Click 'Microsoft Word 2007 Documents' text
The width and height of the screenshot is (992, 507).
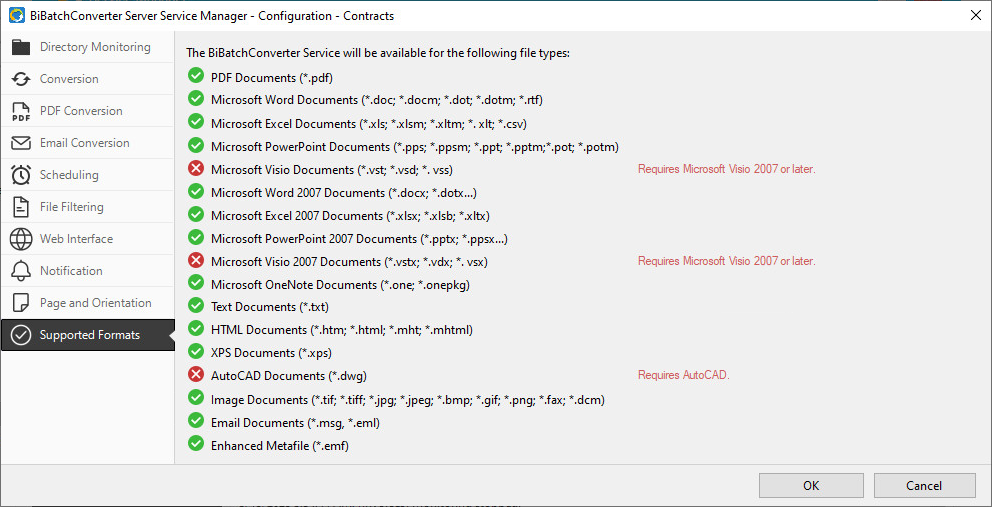click(x=344, y=192)
